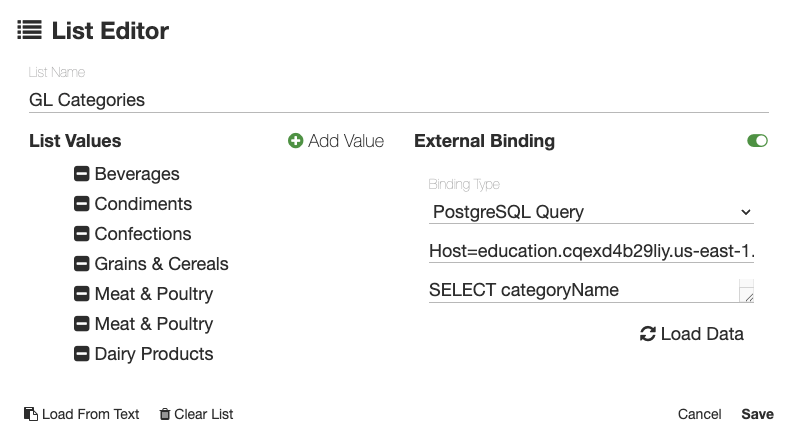Select the Dairy Products value text
The height and width of the screenshot is (443, 798).
point(154,354)
